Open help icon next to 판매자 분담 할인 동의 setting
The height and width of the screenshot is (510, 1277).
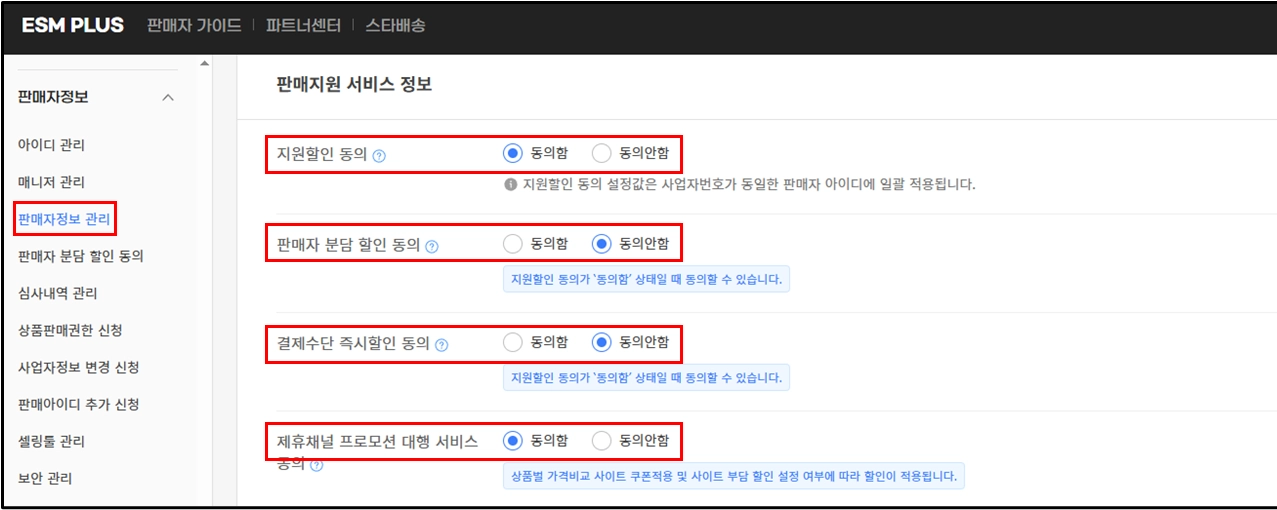click(432, 246)
